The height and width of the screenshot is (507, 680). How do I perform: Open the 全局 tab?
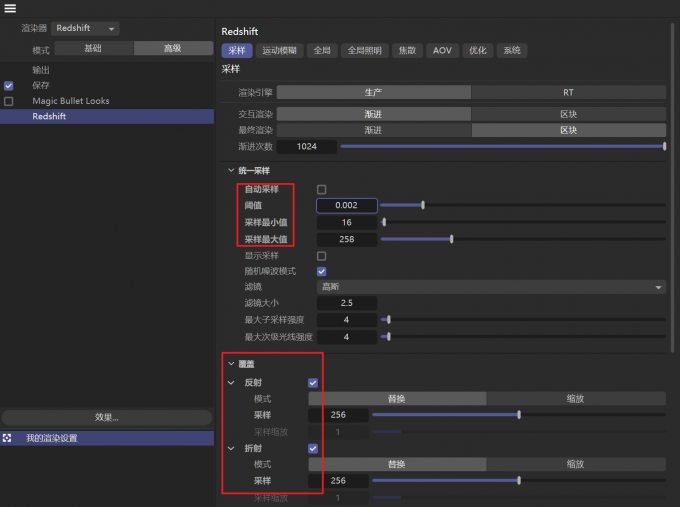pos(322,50)
